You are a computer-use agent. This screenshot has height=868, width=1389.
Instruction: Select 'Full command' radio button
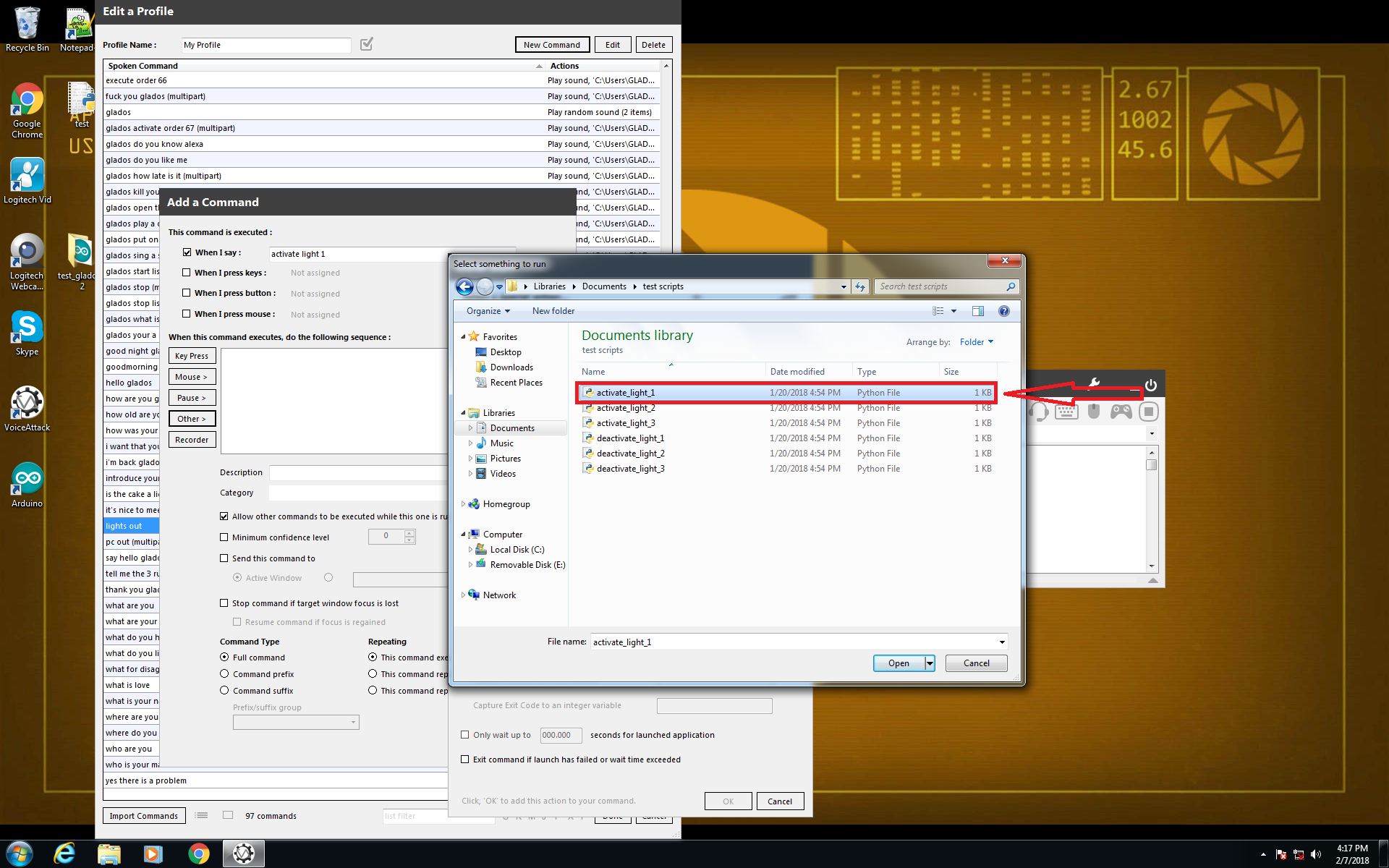point(224,657)
